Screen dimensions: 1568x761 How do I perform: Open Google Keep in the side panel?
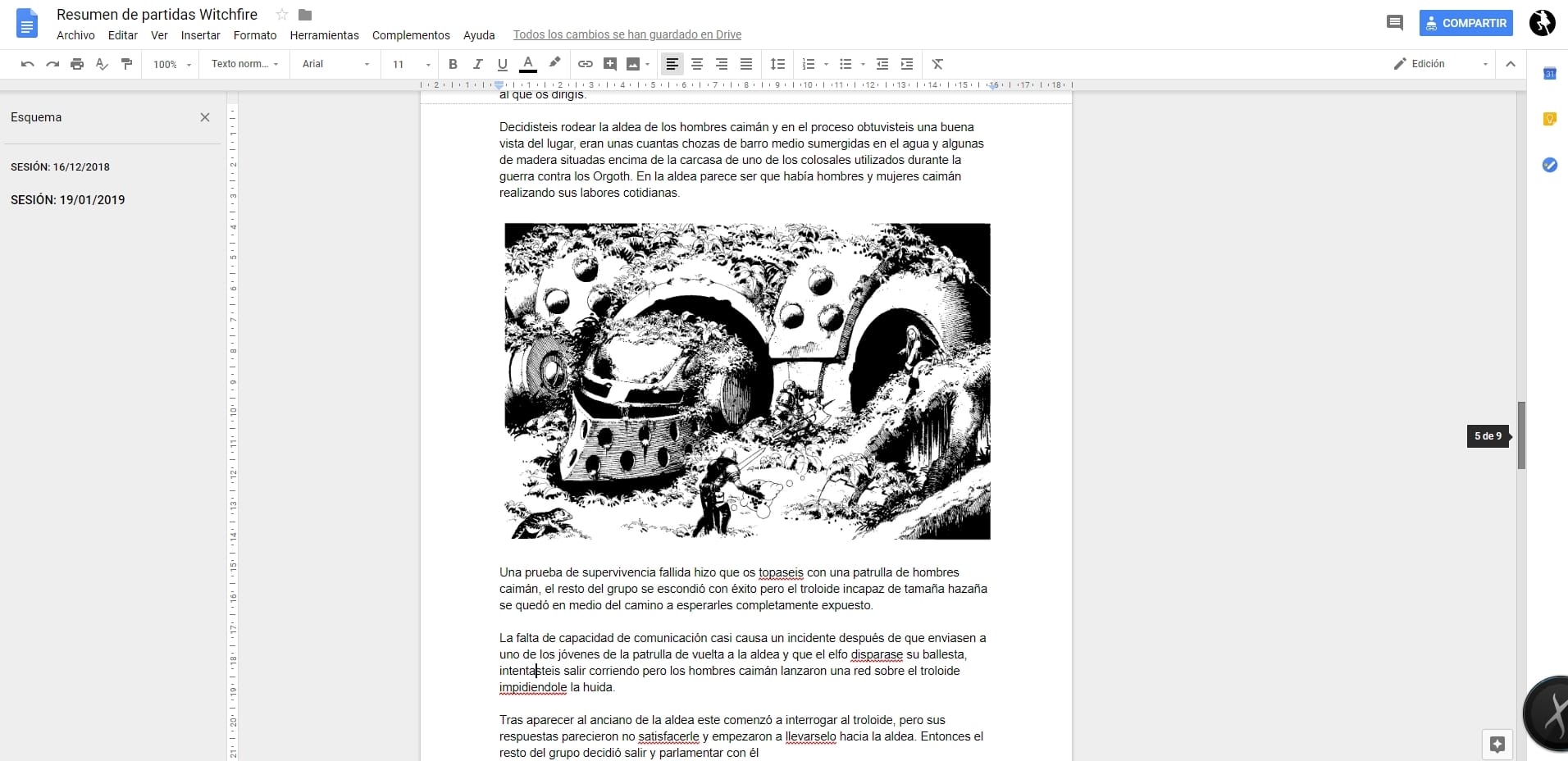pyautogui.click(x=1549, y=119)
